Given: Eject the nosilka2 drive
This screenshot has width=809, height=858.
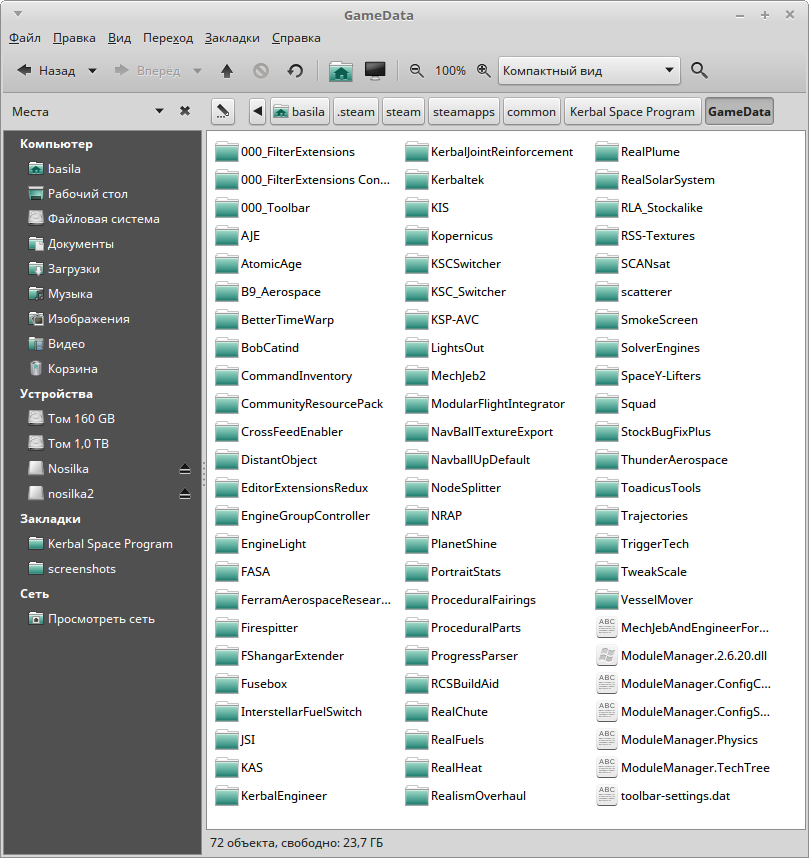Looking at the screenshot, I should click(185, 494).
